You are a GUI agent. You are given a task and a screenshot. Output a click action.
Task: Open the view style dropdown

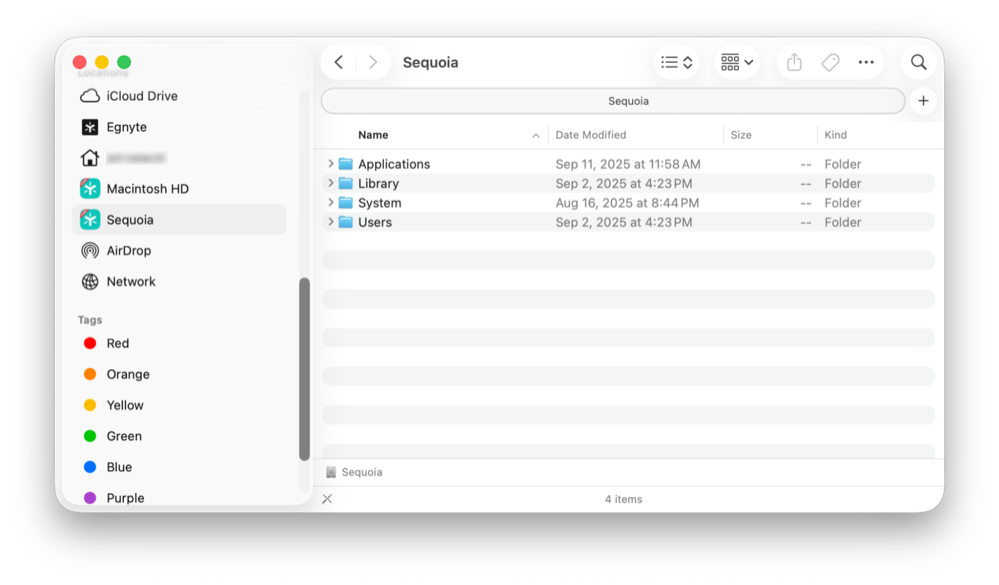pos(676,61)
